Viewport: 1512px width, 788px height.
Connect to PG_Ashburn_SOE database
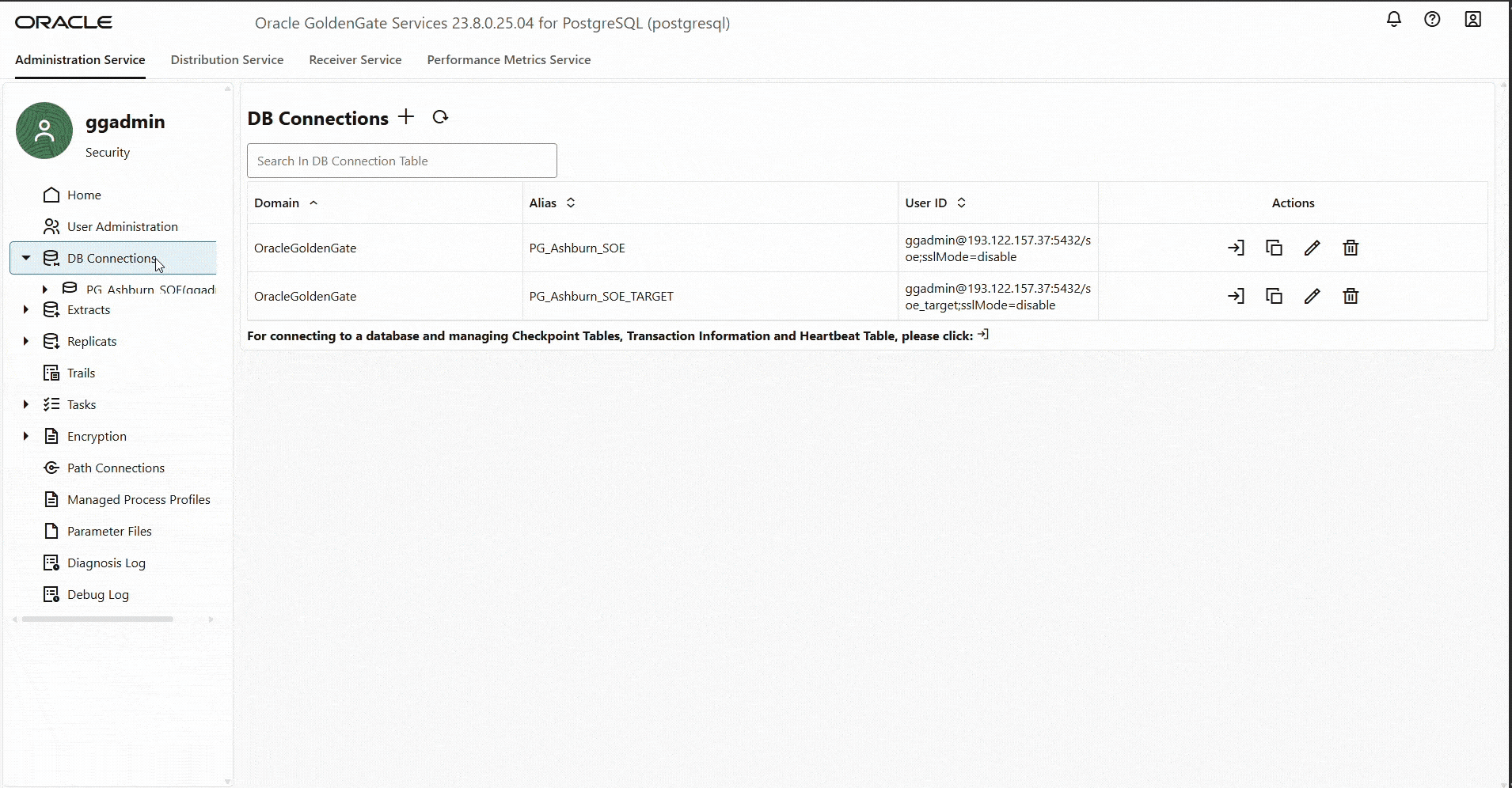click(x=1236, y=248)
